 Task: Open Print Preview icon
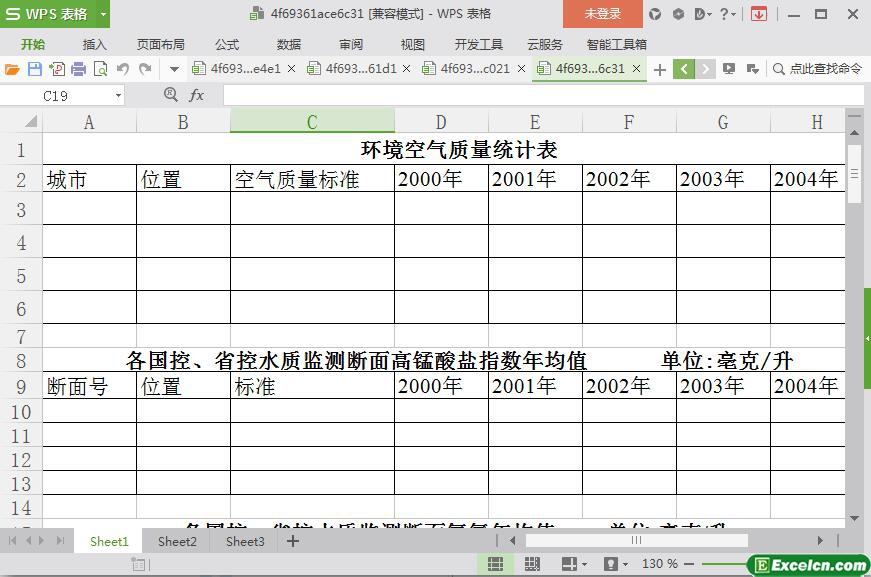pyautogui.click(x=101, y=69)
